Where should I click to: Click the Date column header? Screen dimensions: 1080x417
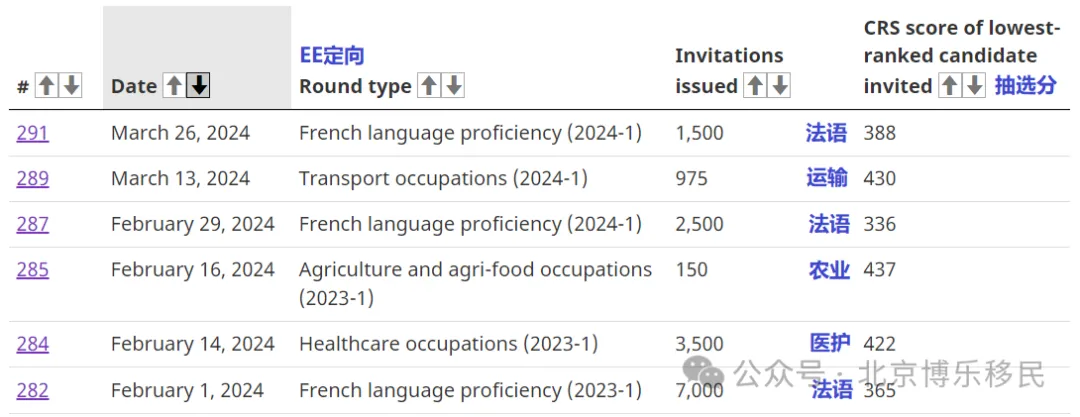point(134,87)
